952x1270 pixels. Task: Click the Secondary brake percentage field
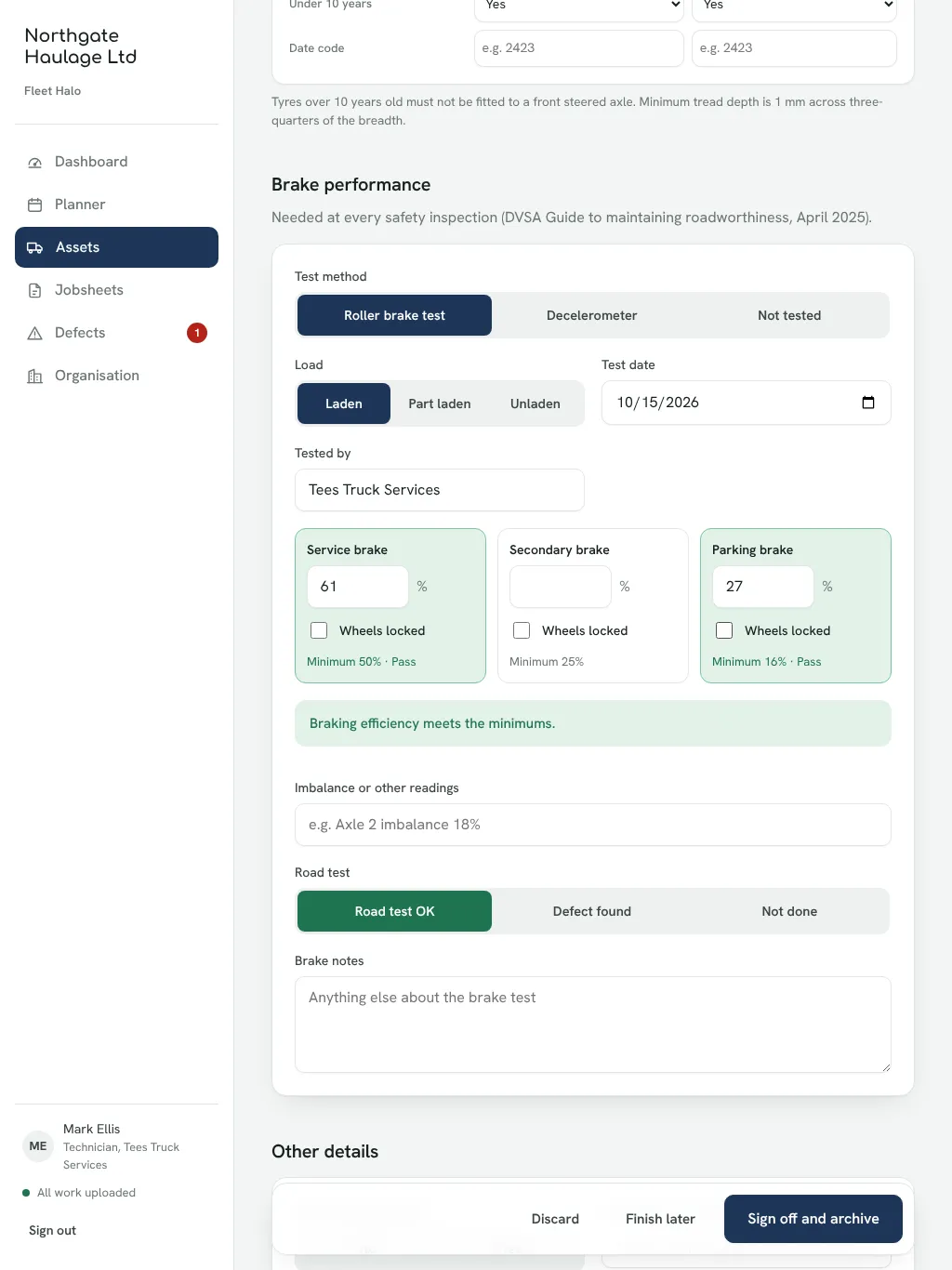[x=561, y=587]
